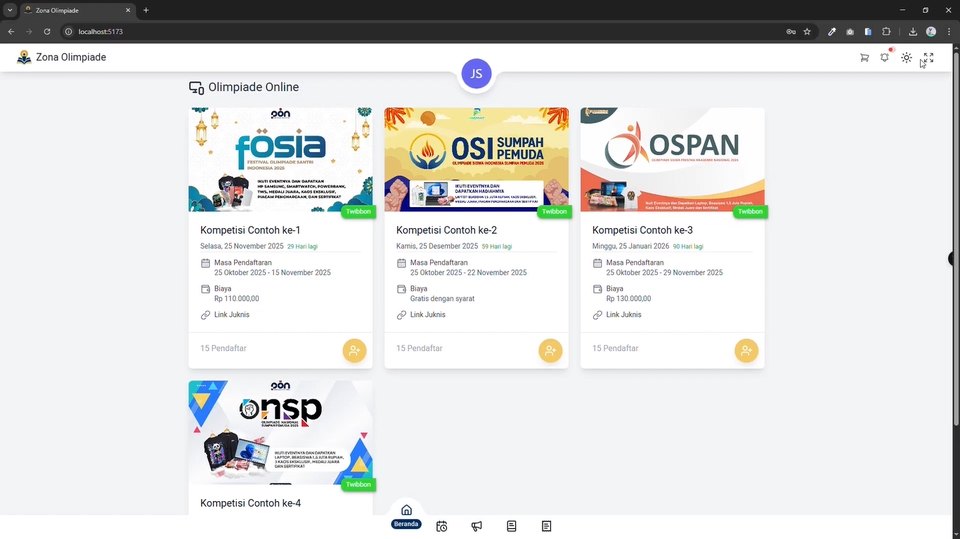Open the calendar schedule tab
Viewport: 960px width, 539px height.
(441, 526)
